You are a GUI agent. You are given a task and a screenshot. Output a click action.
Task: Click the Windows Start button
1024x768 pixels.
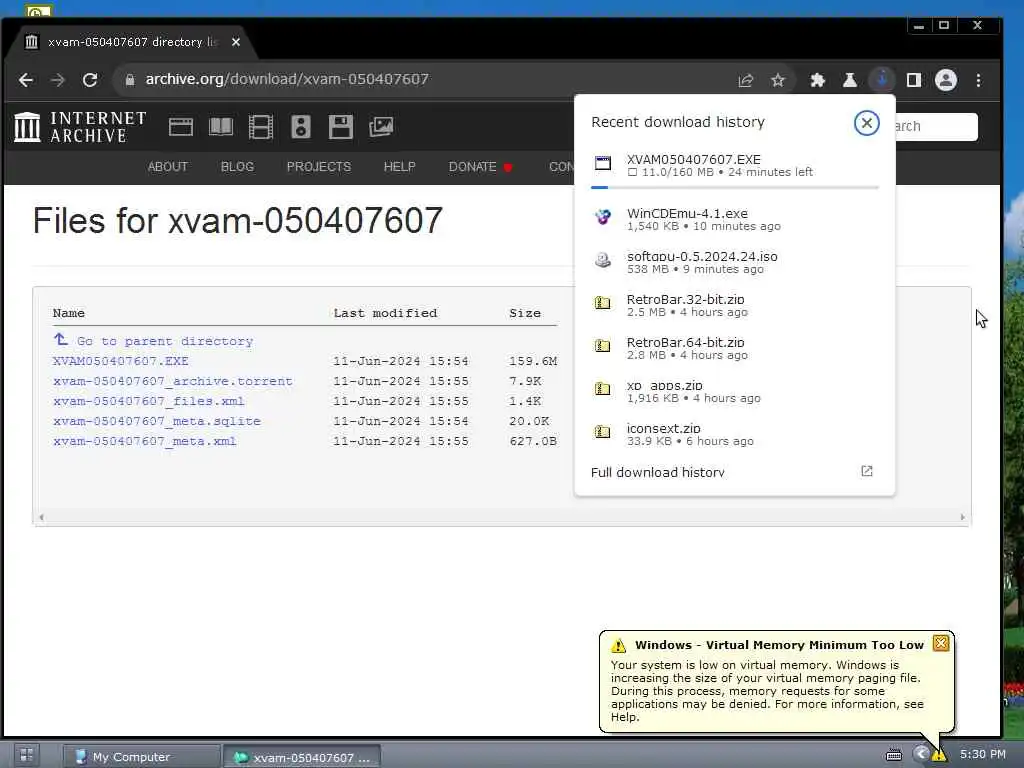click(x=27, y=756)
